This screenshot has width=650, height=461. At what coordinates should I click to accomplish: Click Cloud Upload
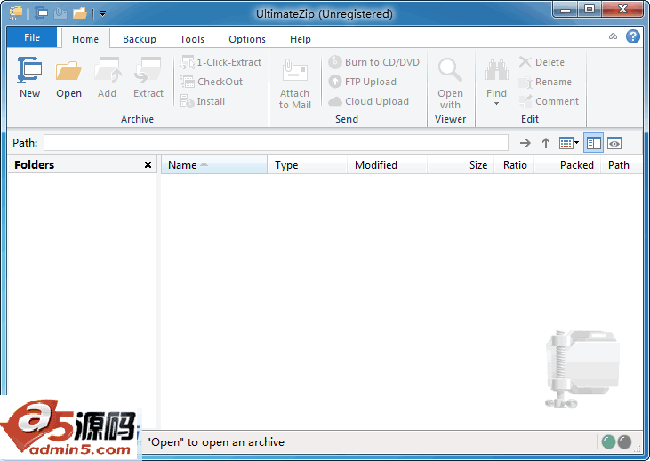point(369,101)
